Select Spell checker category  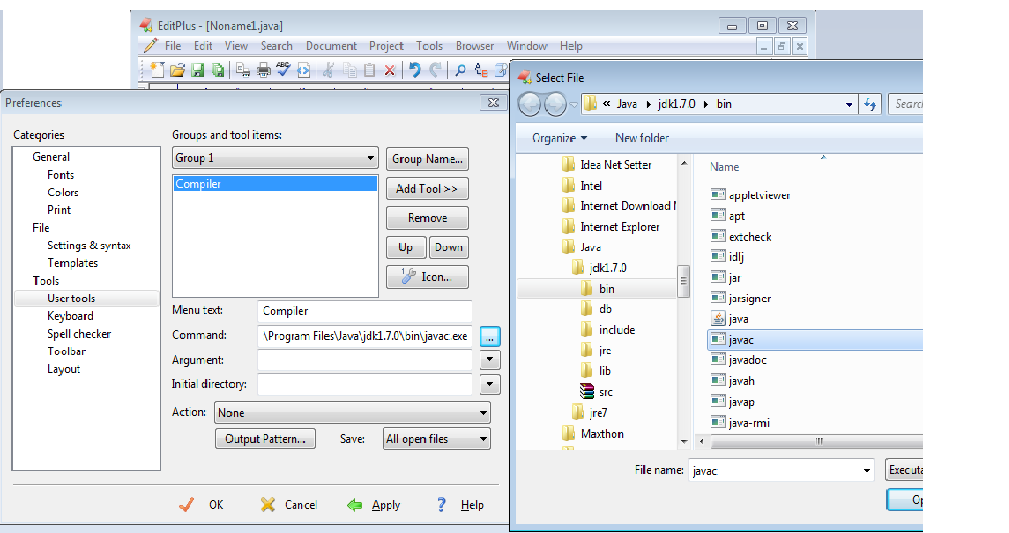point(79,333)
